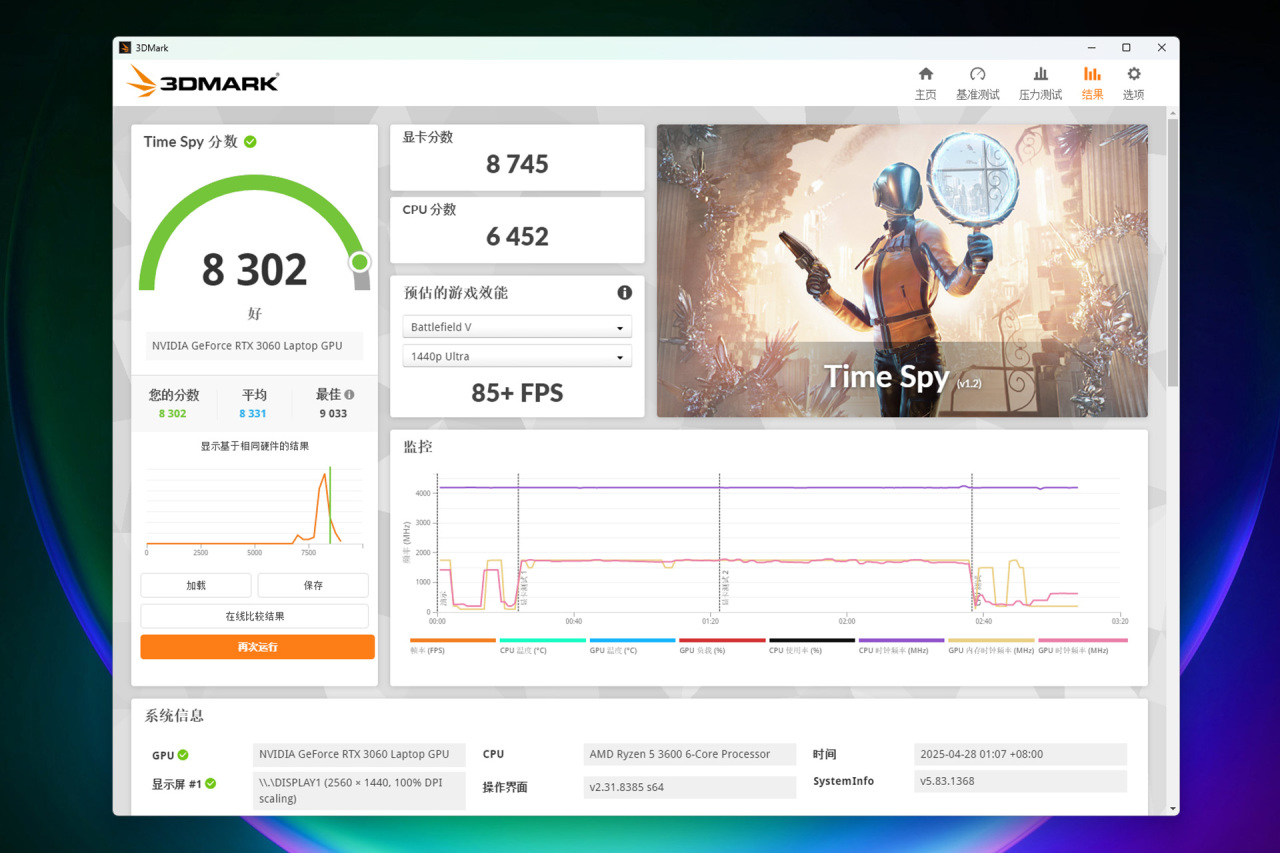Viewport: 1280px width, 853px height.
Task: Open the 选项 options tab
Action: click(x=1133, y=83)
